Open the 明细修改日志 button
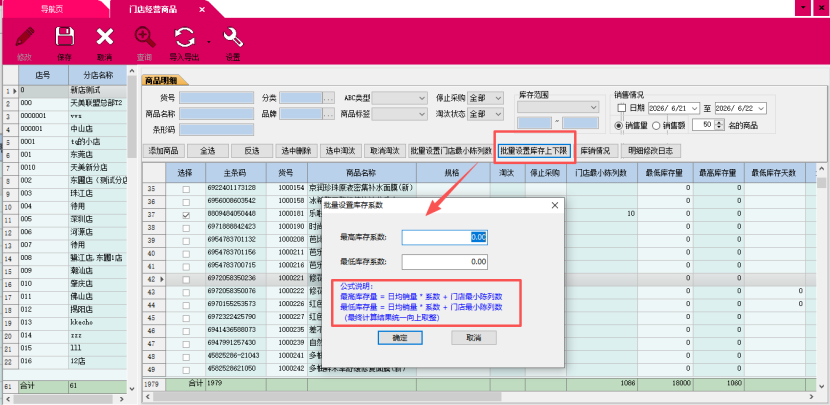 point(651,151)
